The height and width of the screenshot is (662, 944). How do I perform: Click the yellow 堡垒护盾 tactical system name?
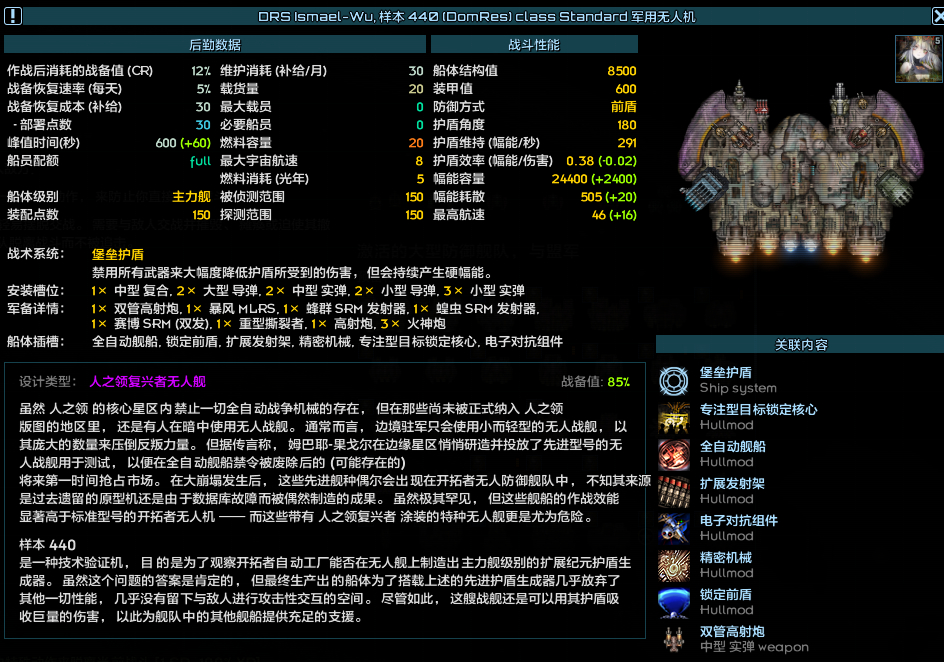pyautogui.click(x=118, y=255)
